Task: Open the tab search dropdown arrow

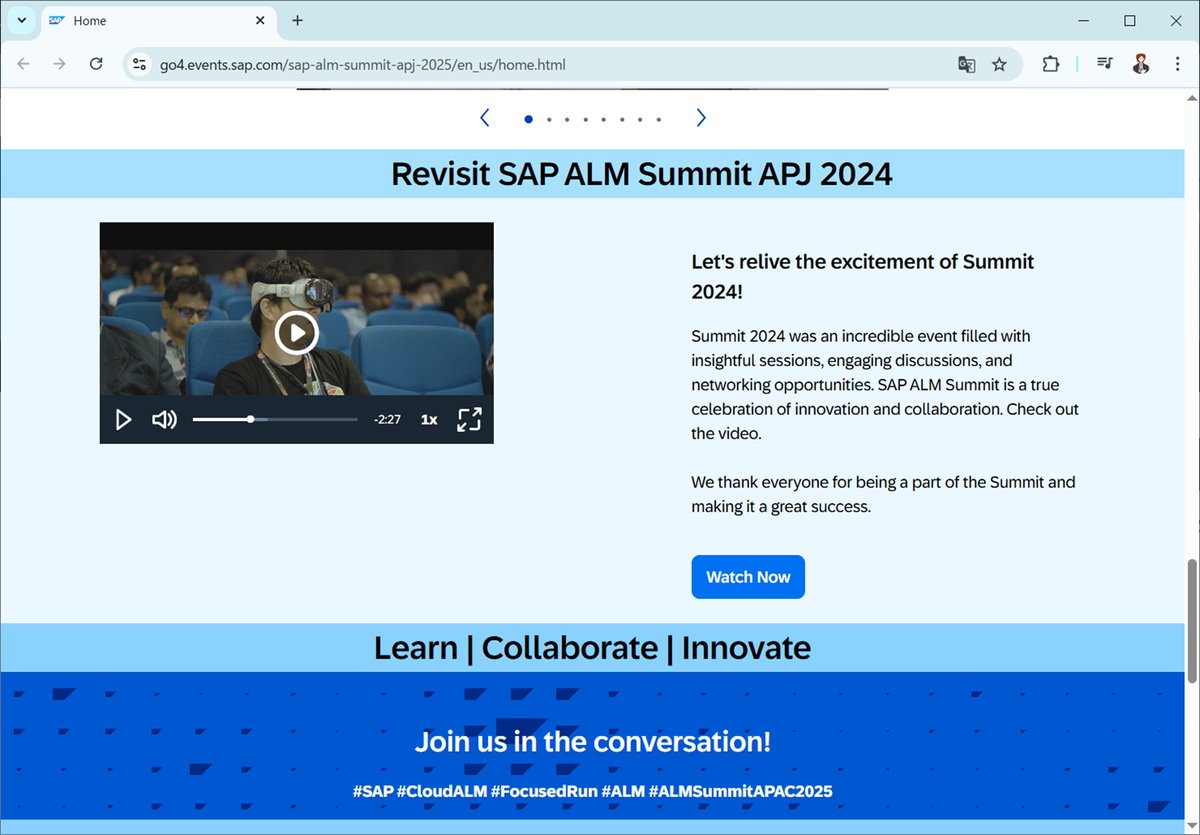Action: click(x=21, y=20)
